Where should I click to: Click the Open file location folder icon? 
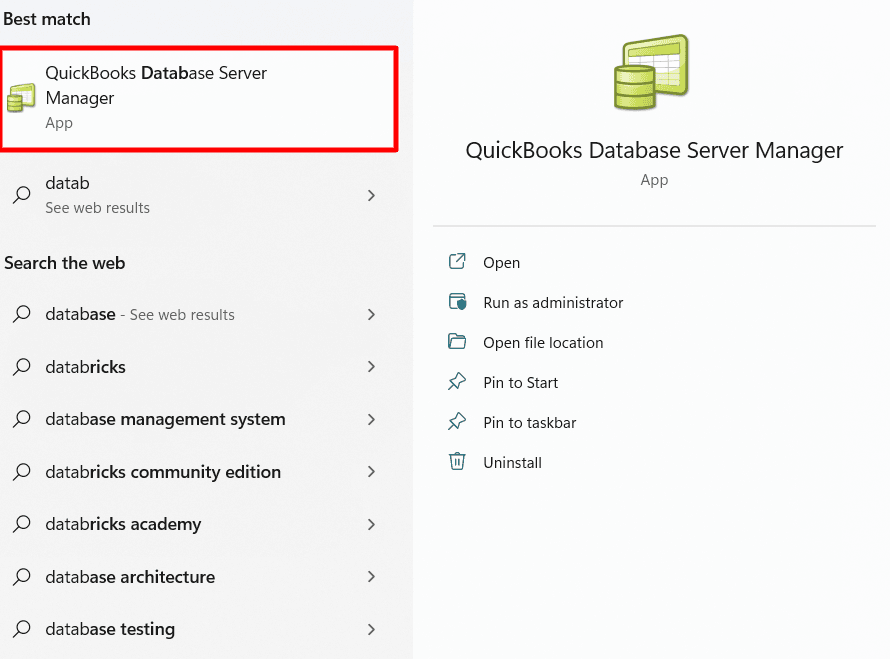pyautogui.click(x=457, y=342)
